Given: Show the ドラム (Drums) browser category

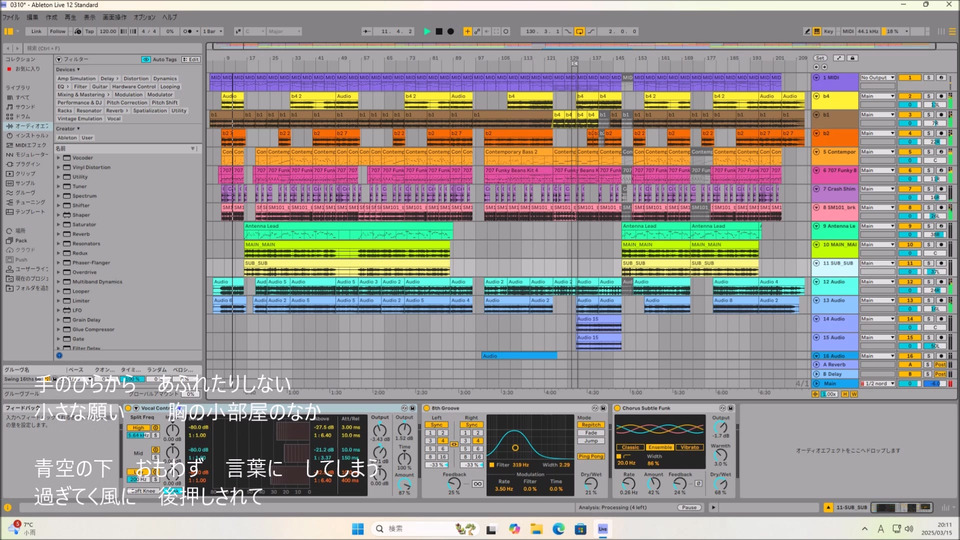Looking at the screenshot, I should (x=22, y=116).
